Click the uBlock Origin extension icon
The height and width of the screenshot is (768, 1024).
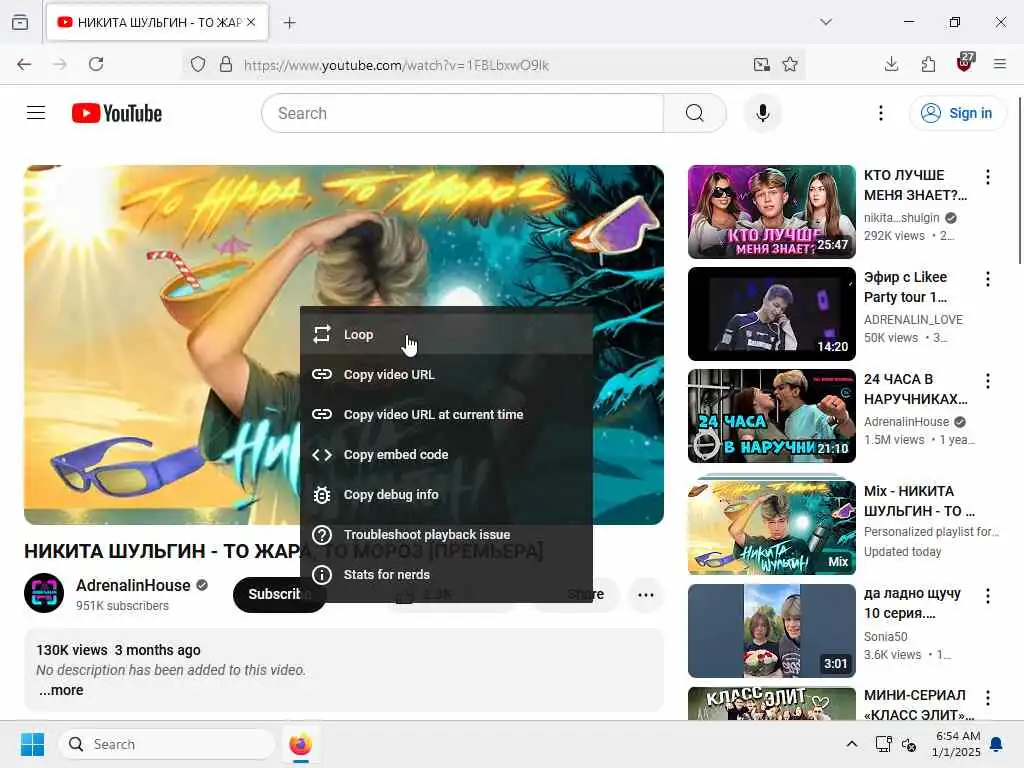click(x=965, y=62)
